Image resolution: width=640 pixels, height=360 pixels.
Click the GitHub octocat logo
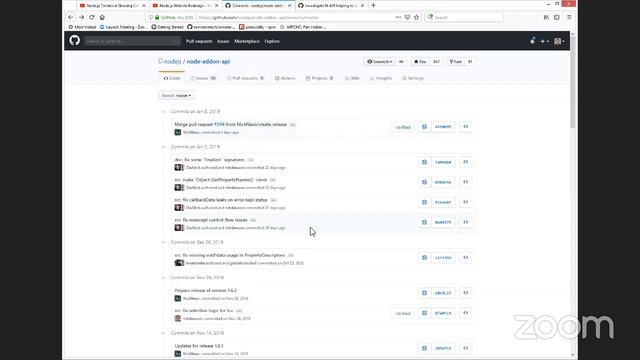coord(74,40)
